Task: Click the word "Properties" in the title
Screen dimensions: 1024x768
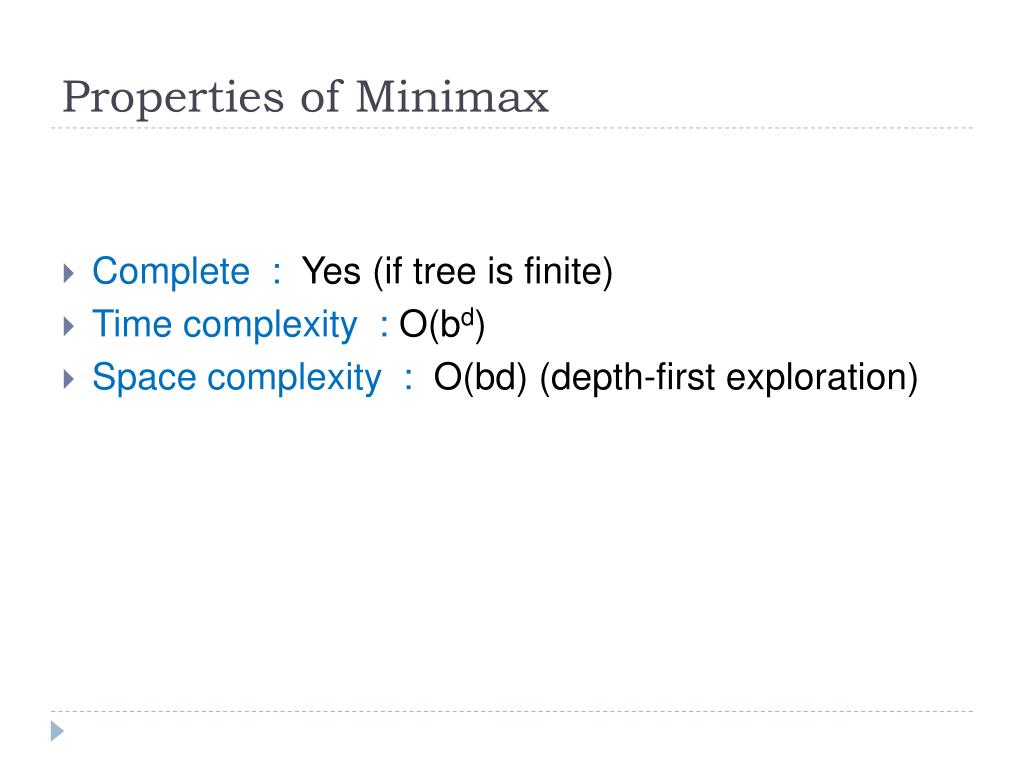Action: (x=173, y=98)
